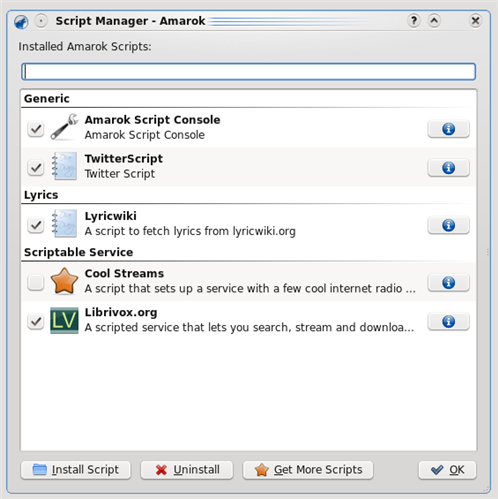Viewport: 498px width, 499px height.
Task: Click the Amarok window menu icon
Action: click(x=21, y=22)
